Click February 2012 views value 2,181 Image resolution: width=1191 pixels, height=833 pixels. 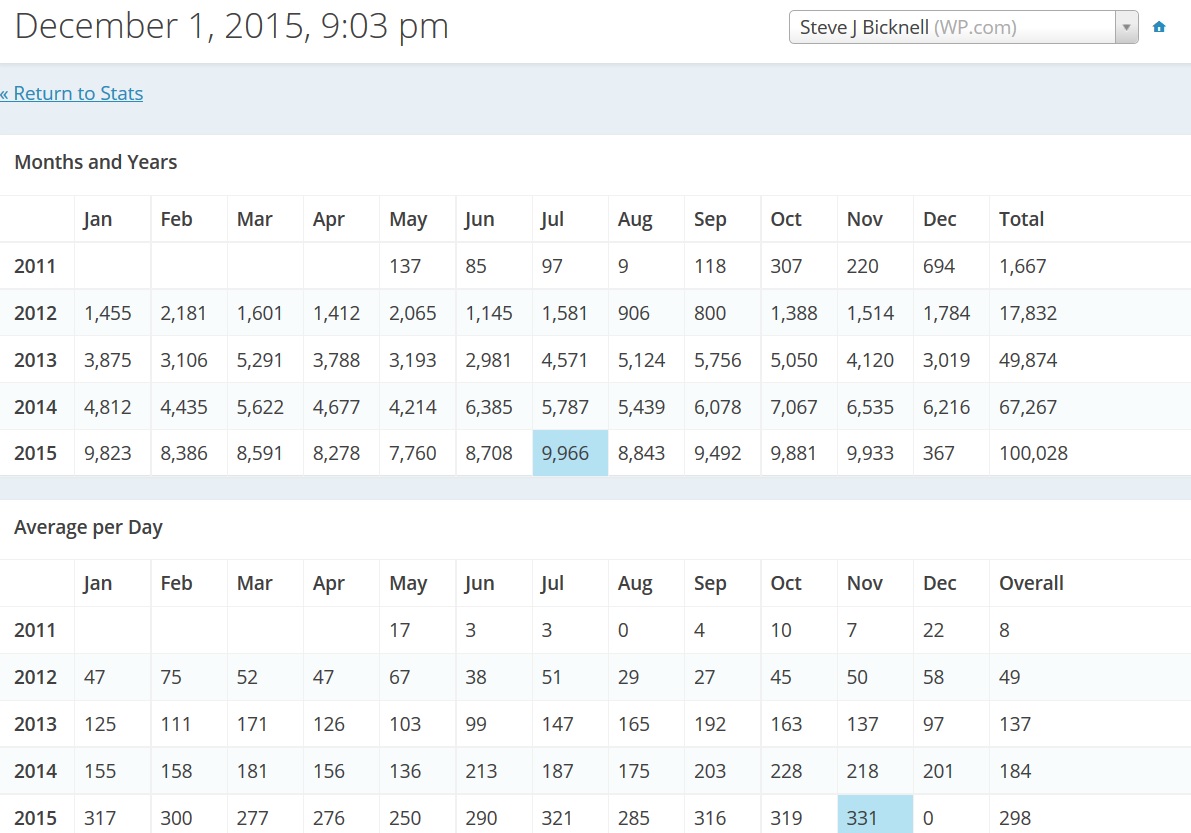pyautogui.click(x=184, y=314)
